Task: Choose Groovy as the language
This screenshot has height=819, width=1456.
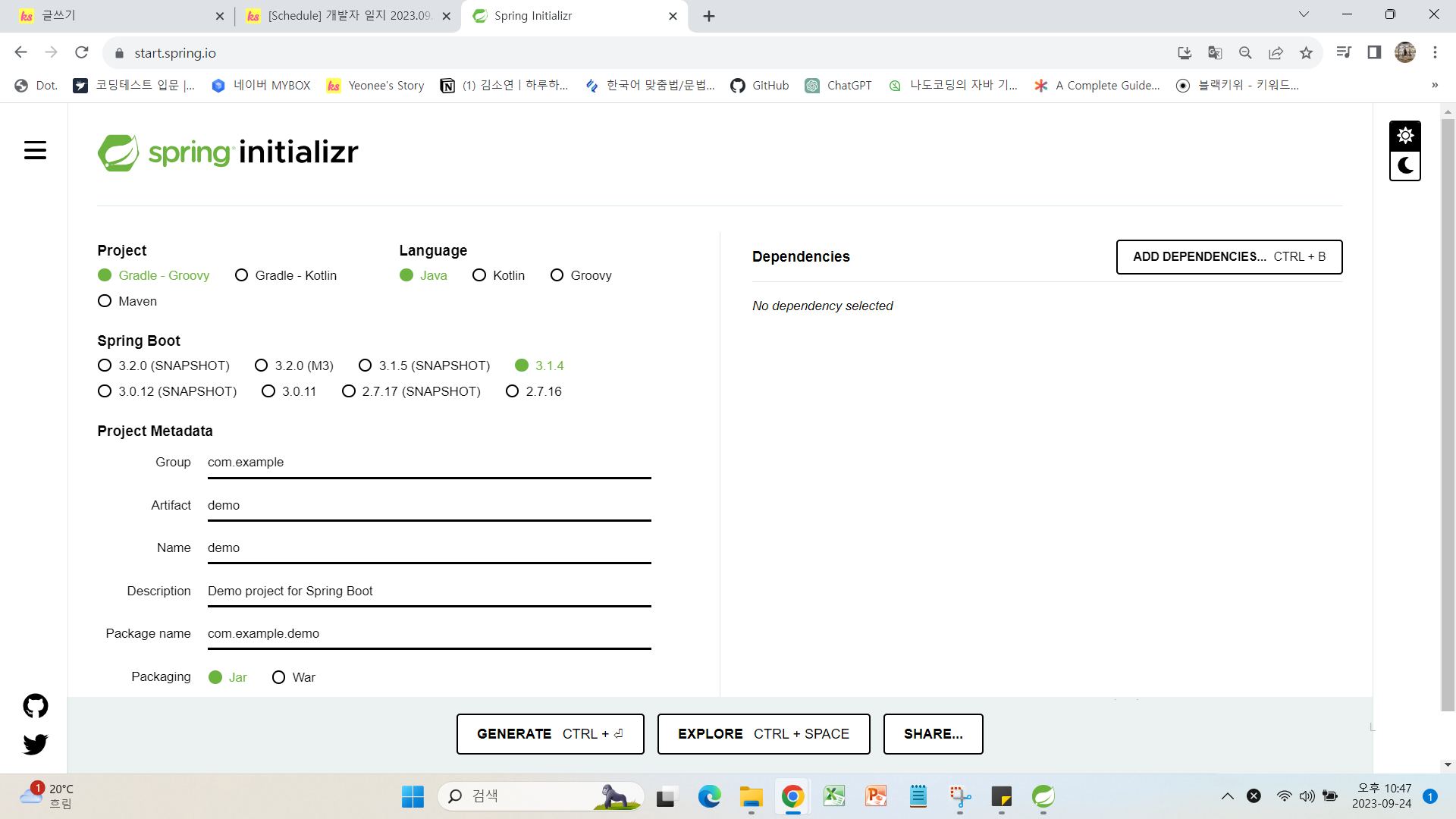Action: coord(581,275)
